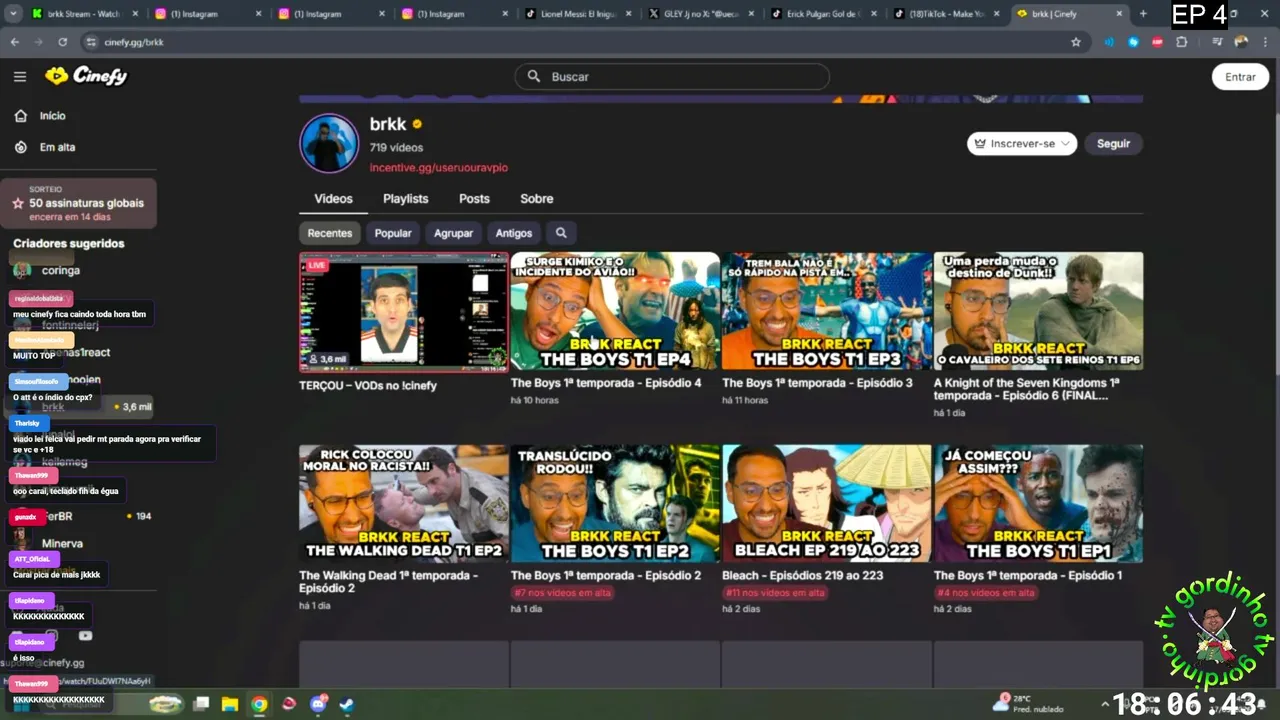Click the 719 vídeos count text
This screenshot has width=1280, height=720.
(396, 148)
